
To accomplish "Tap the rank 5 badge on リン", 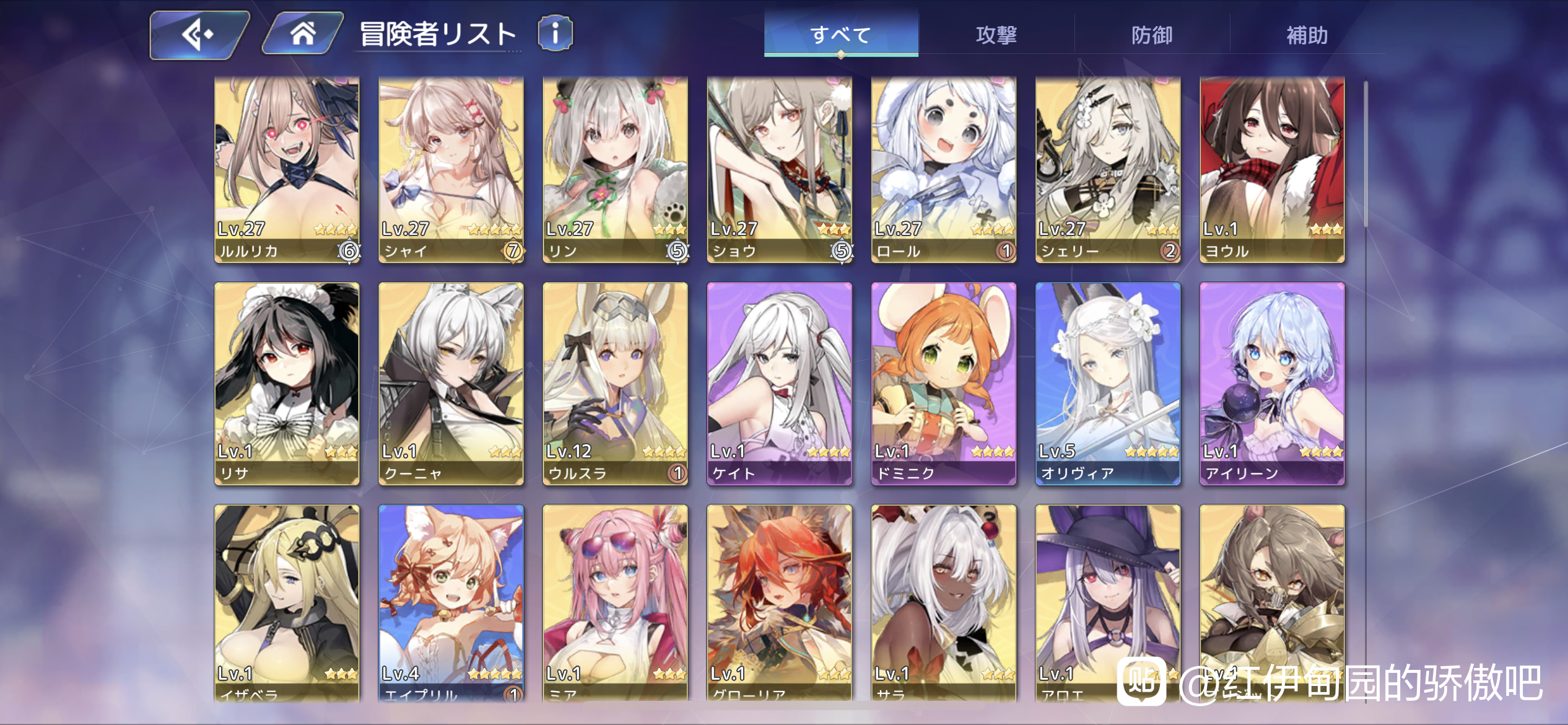I will tap(677, 251).
